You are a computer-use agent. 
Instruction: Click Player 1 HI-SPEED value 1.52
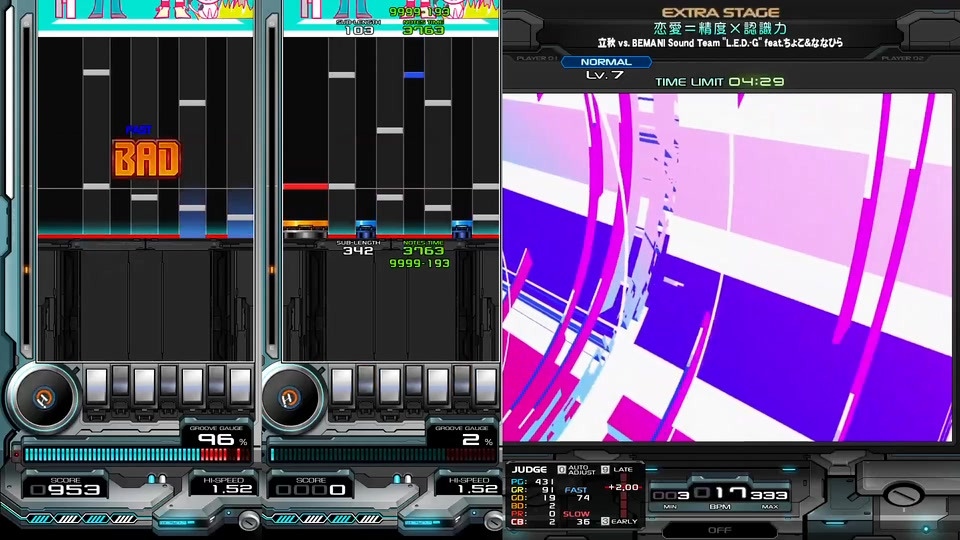tap(231, 489)
